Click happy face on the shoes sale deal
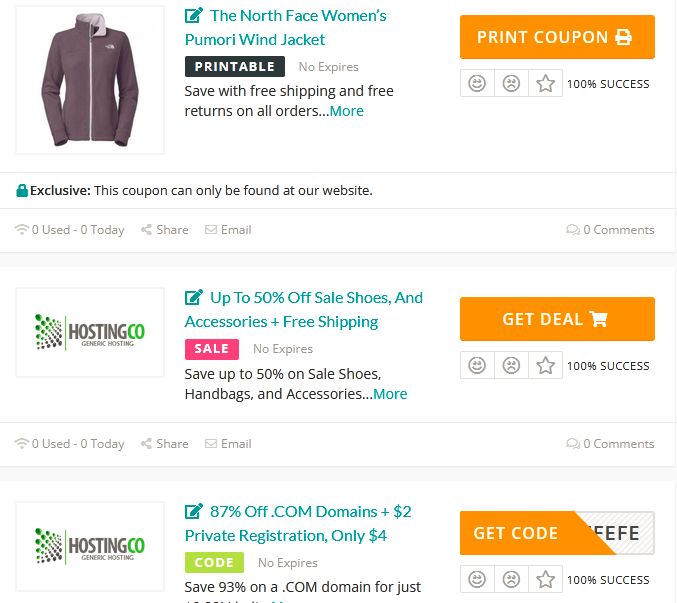 [477, 366]
